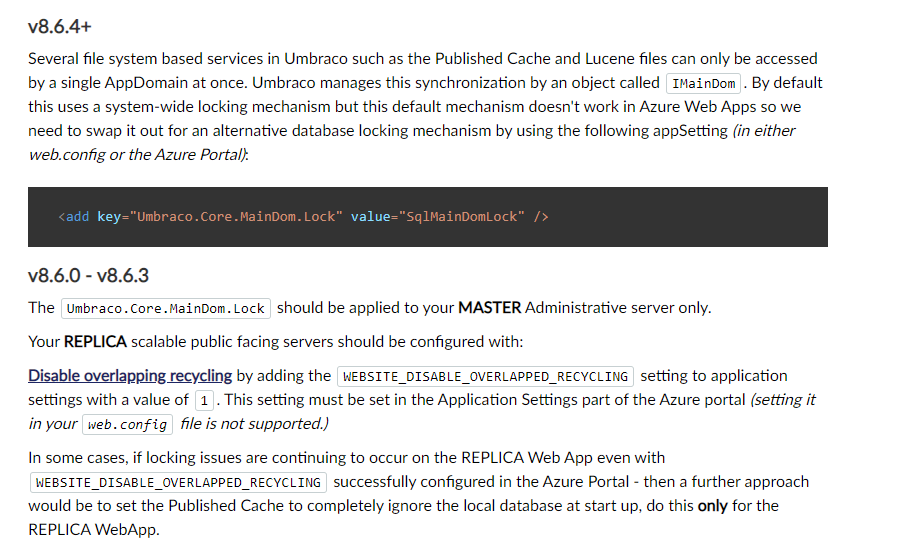Screen dimensions: 899x549
Task: Click the SqlMainDomLock value in code block
Action: click(x=462, y=217)
